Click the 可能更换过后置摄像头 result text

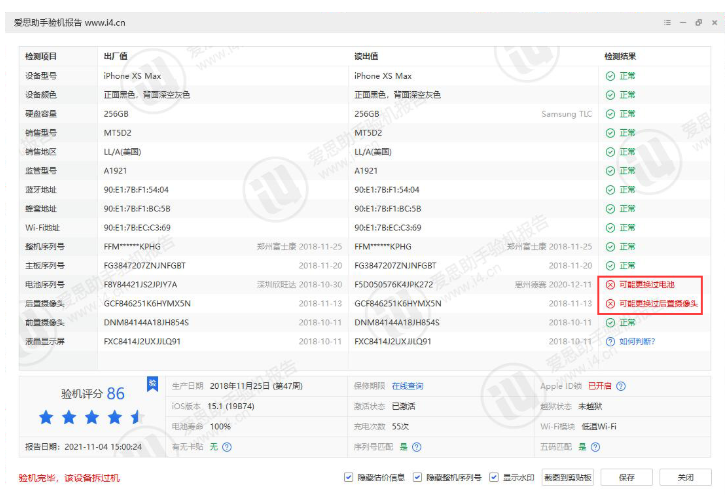point(658,304)
